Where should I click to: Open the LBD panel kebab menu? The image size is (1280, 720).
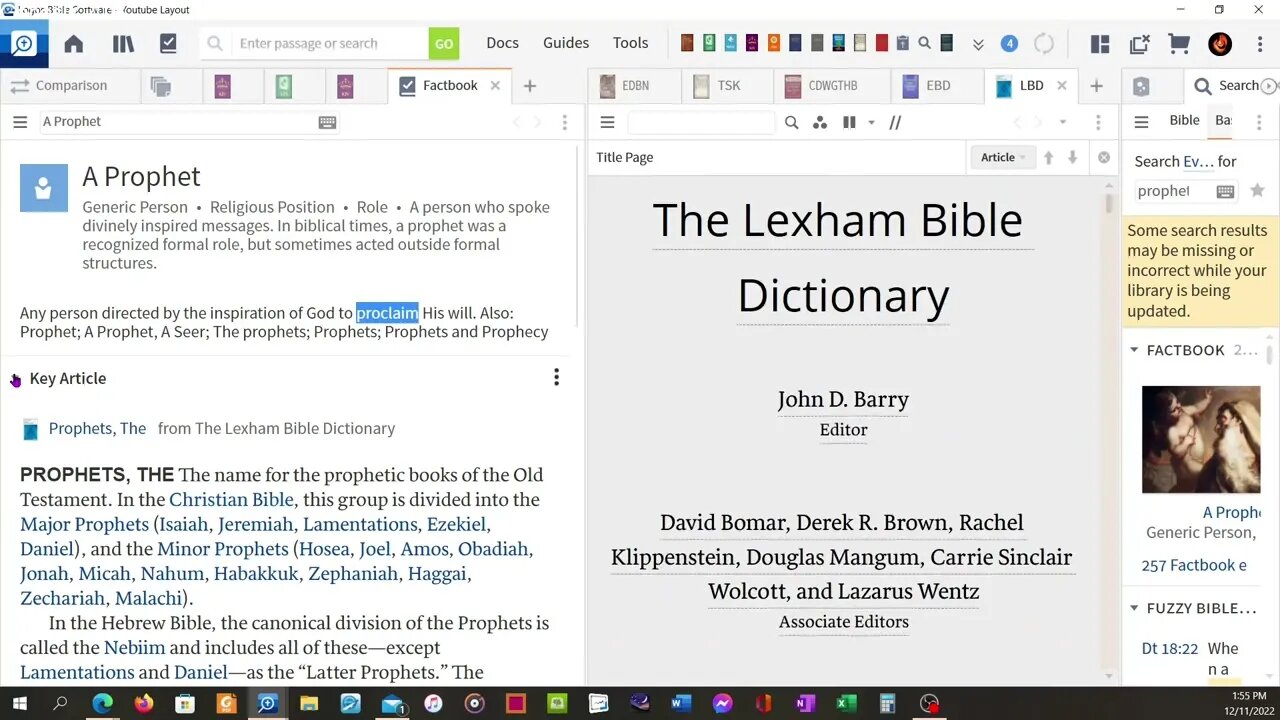point(1098,122)
